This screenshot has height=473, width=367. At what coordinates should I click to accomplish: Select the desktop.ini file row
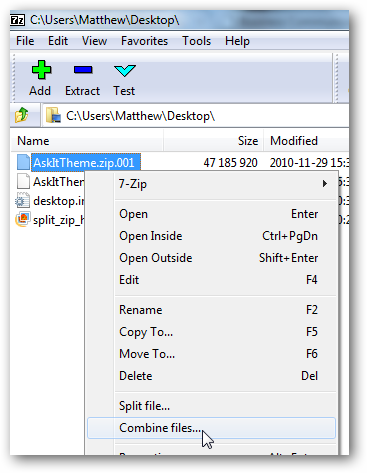[x=50, y=201]
